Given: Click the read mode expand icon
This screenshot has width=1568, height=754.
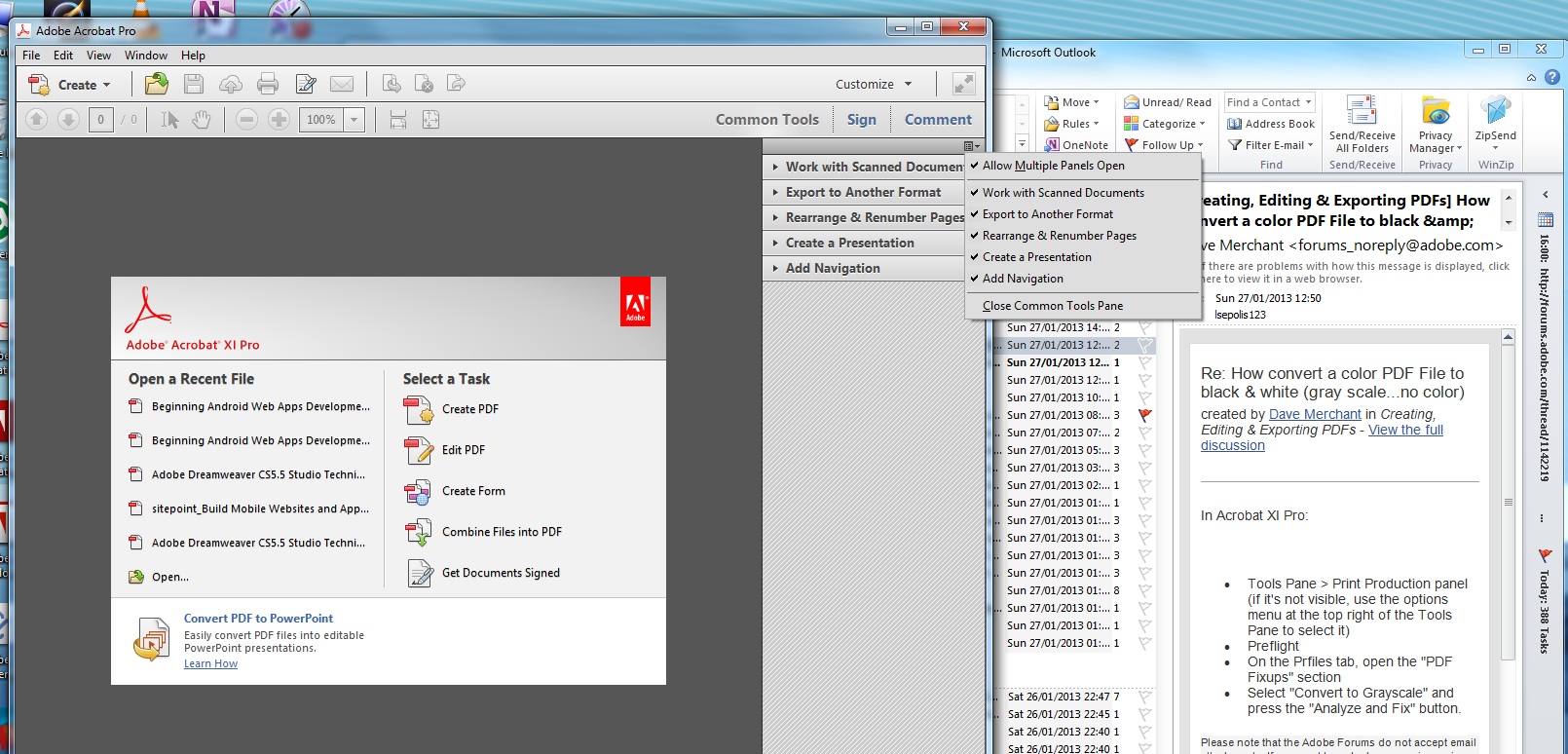Looking at the screenshot, I should tap(964, 84).
